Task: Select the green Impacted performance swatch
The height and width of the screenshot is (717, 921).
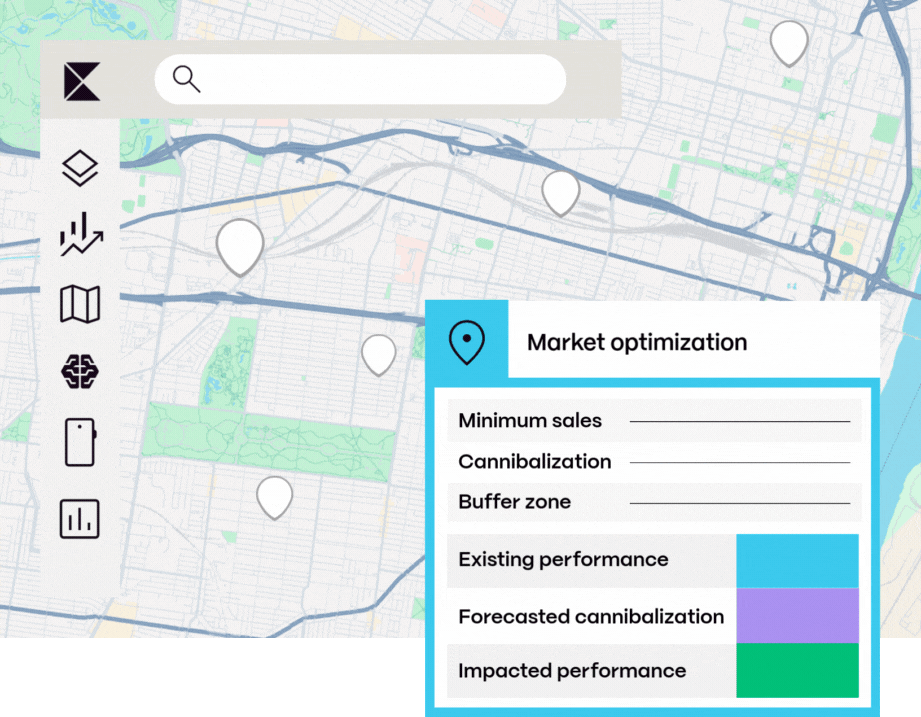Action: [x=797, y=671]
